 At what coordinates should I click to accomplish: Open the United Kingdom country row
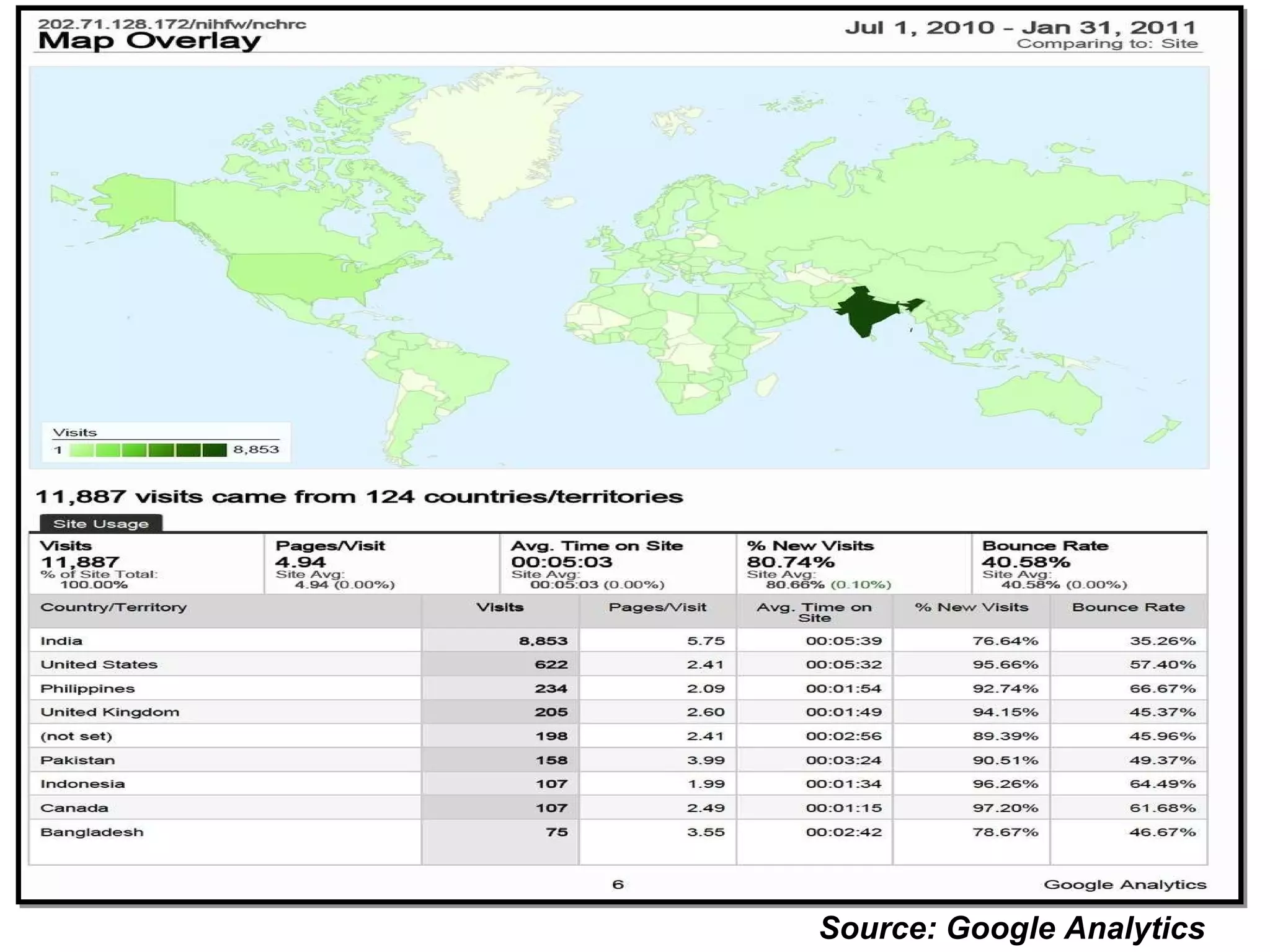point(618,712)
